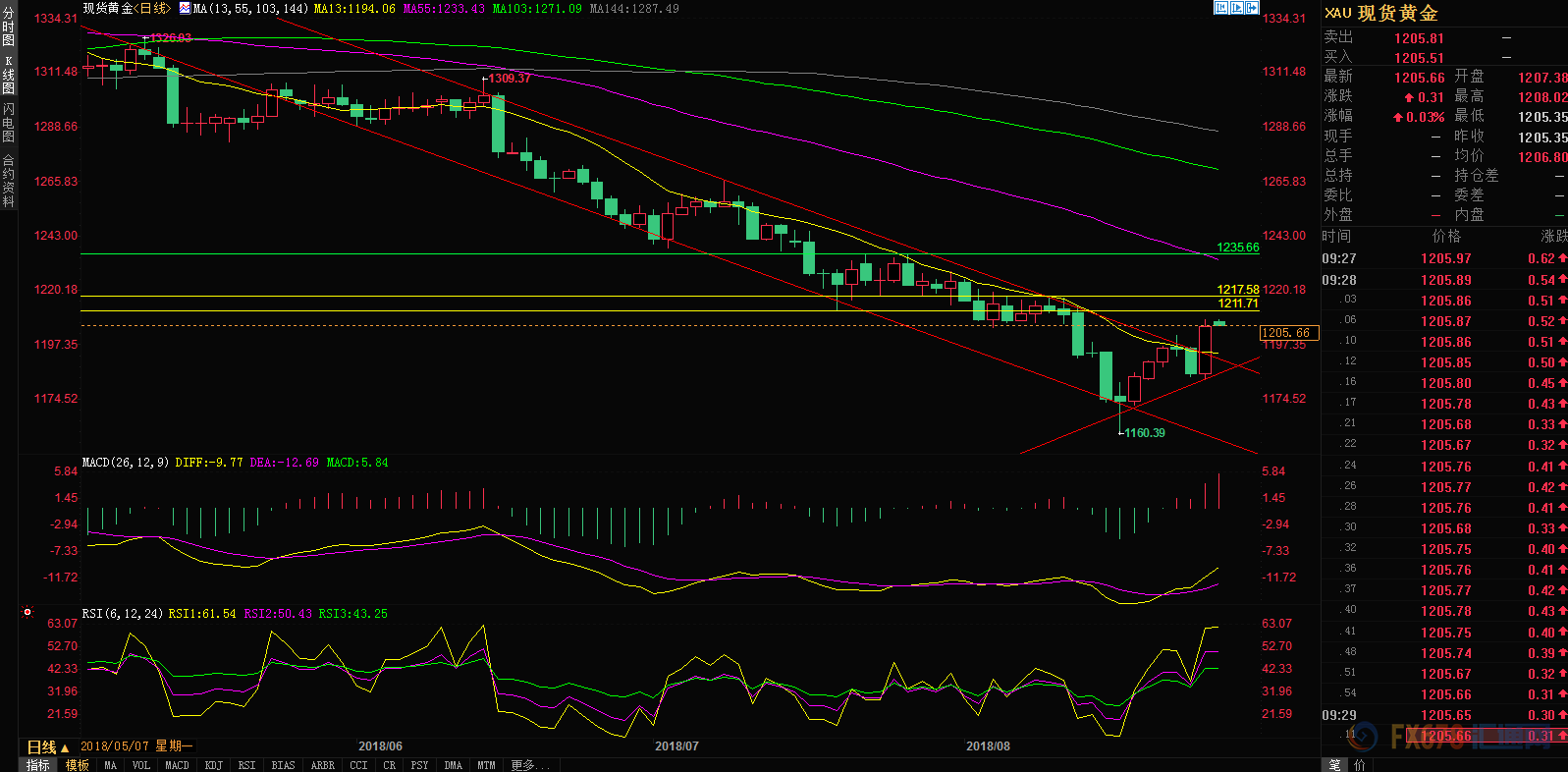Click MACD(26,12,9) panel label
Viewport: 1568px width, 772px height.
click(126, 462)
